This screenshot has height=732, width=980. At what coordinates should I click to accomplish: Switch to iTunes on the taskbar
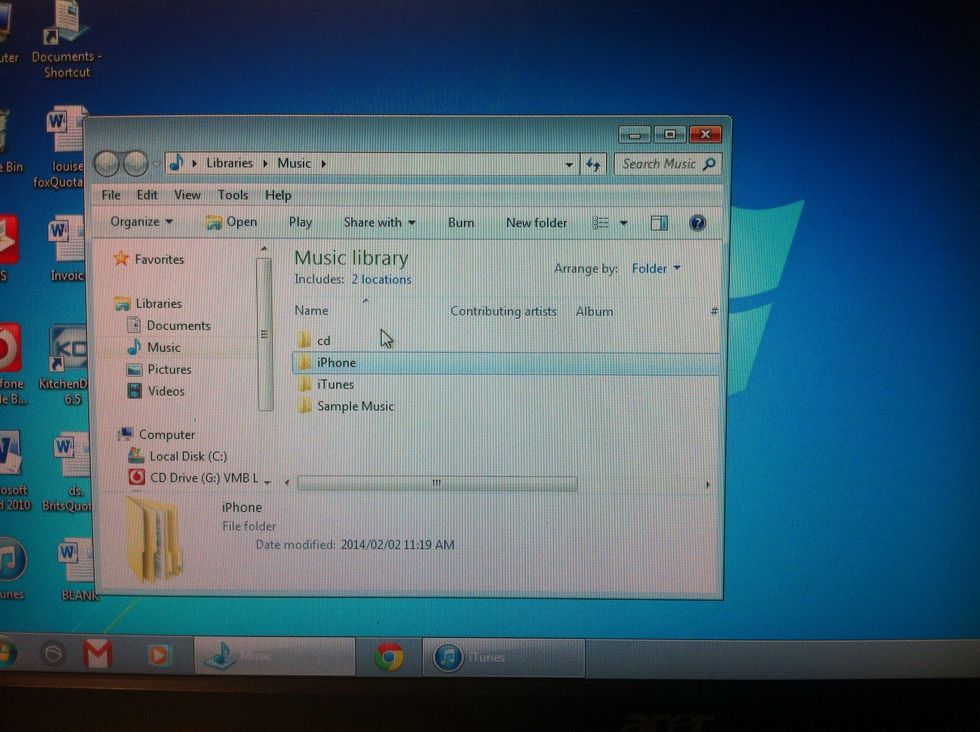pyautogui.click(x=503, y=658)
